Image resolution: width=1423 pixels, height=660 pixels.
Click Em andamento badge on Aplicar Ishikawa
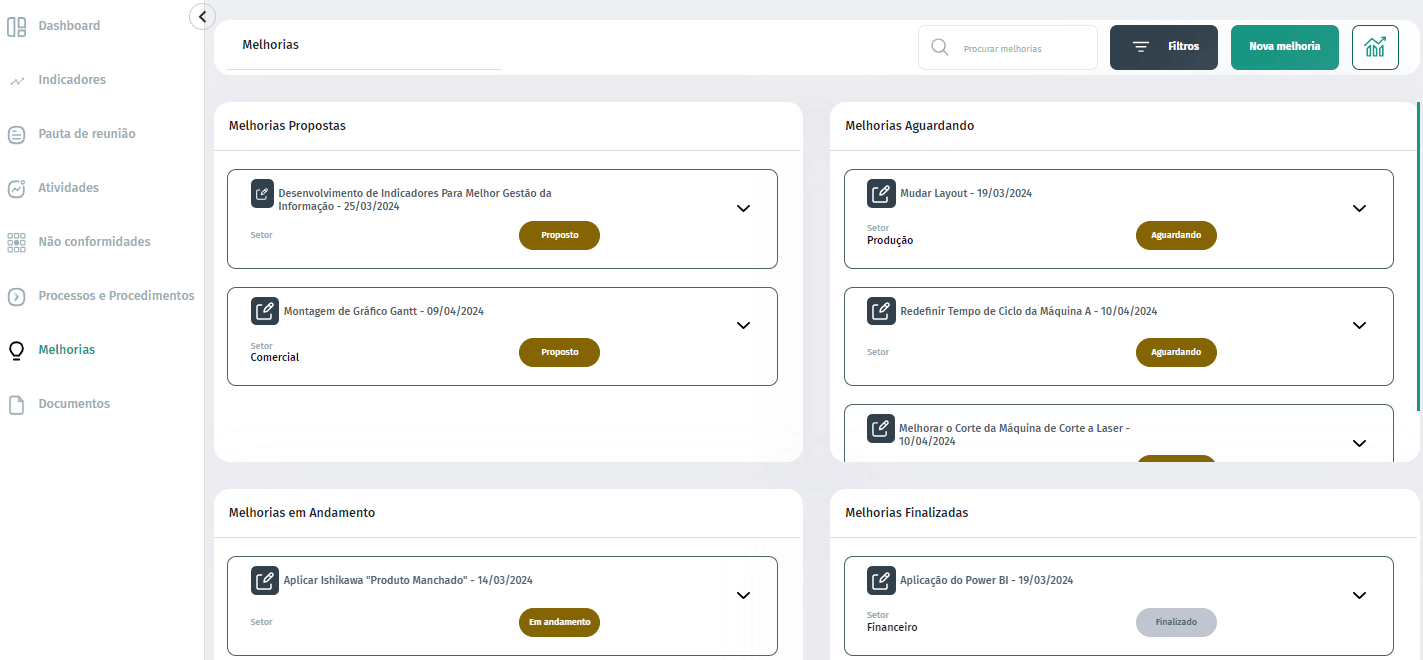[559, 622]
